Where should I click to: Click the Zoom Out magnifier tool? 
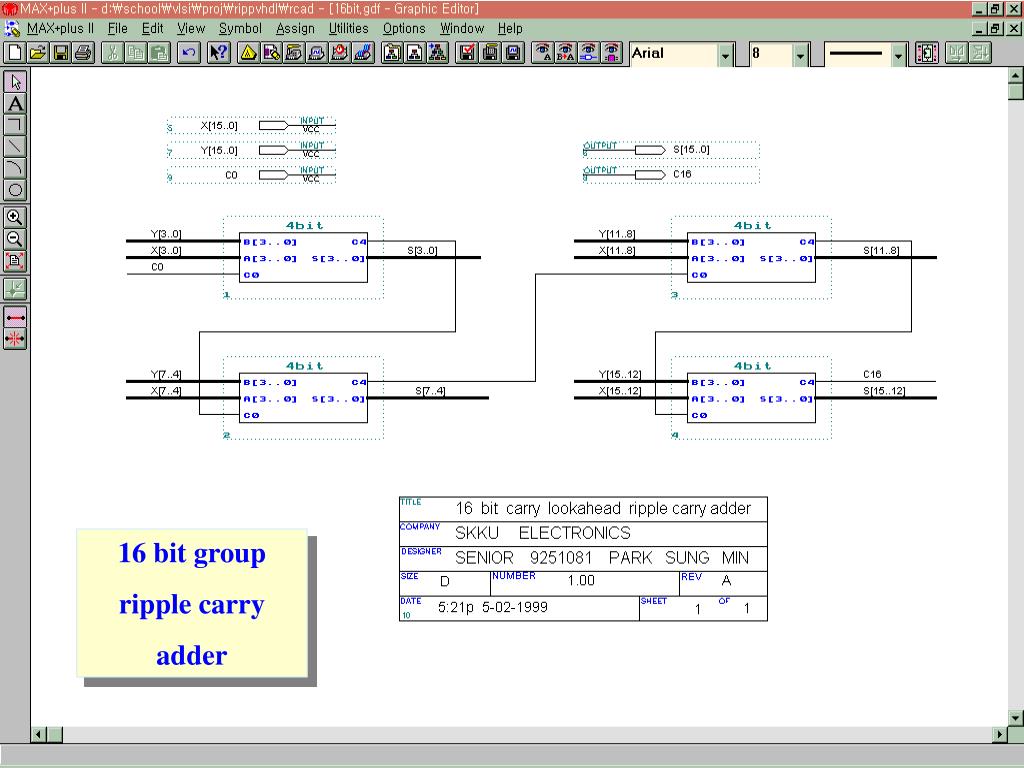(15, 239)
